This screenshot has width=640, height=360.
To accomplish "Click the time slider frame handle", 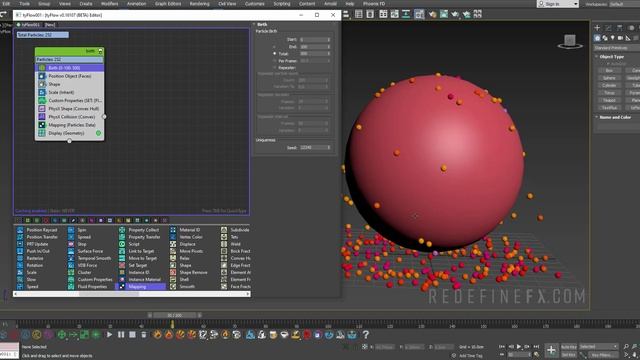I will (174, 315).
